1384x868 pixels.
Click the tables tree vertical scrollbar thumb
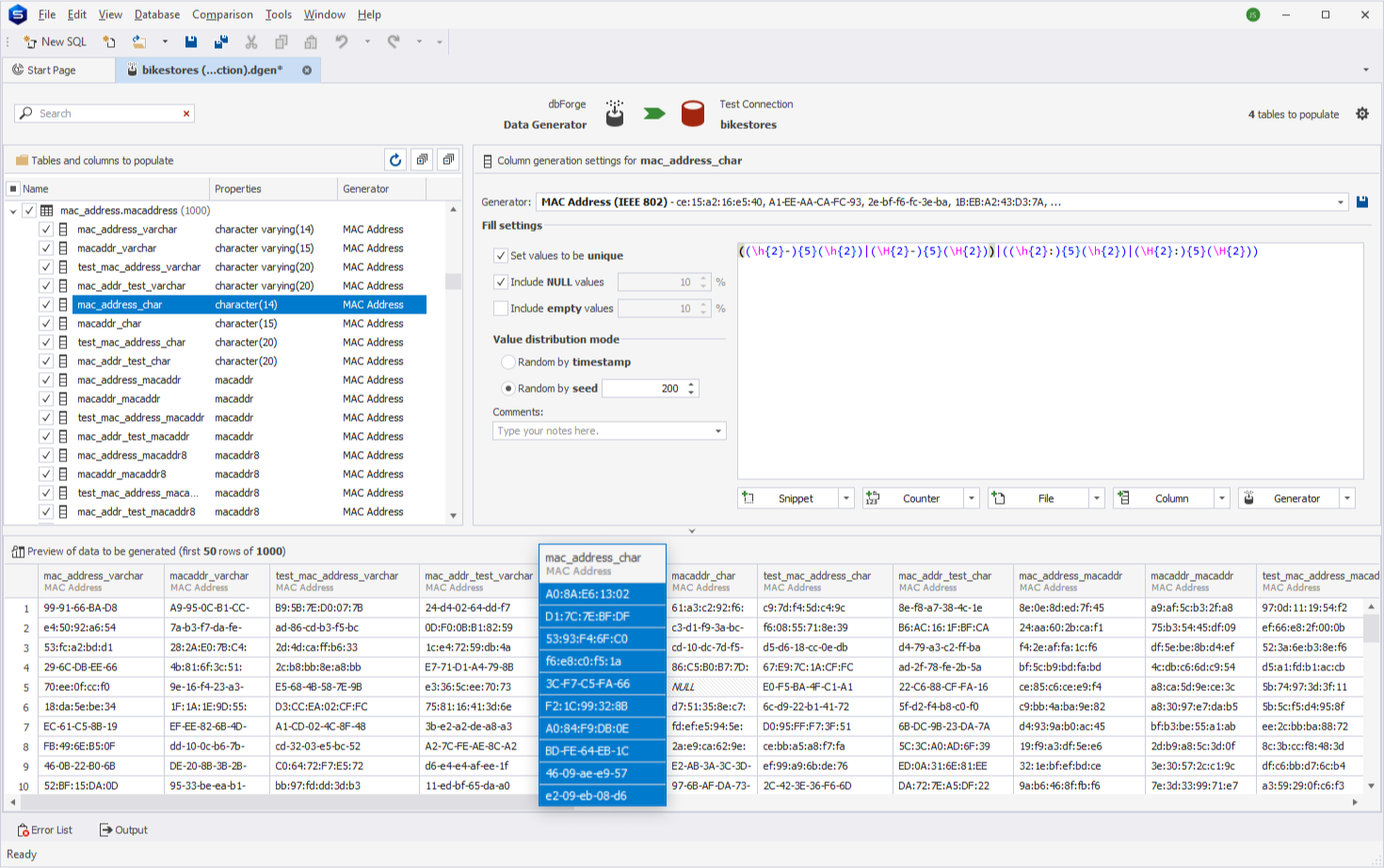pos(453,281)
